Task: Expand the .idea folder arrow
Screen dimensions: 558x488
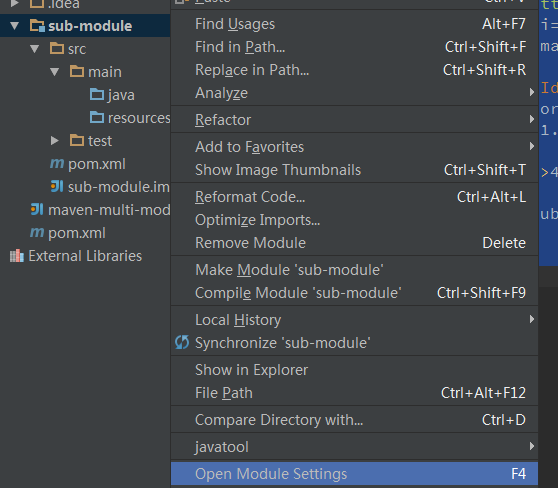Action: pyautogui.click(x=15, y=4)
